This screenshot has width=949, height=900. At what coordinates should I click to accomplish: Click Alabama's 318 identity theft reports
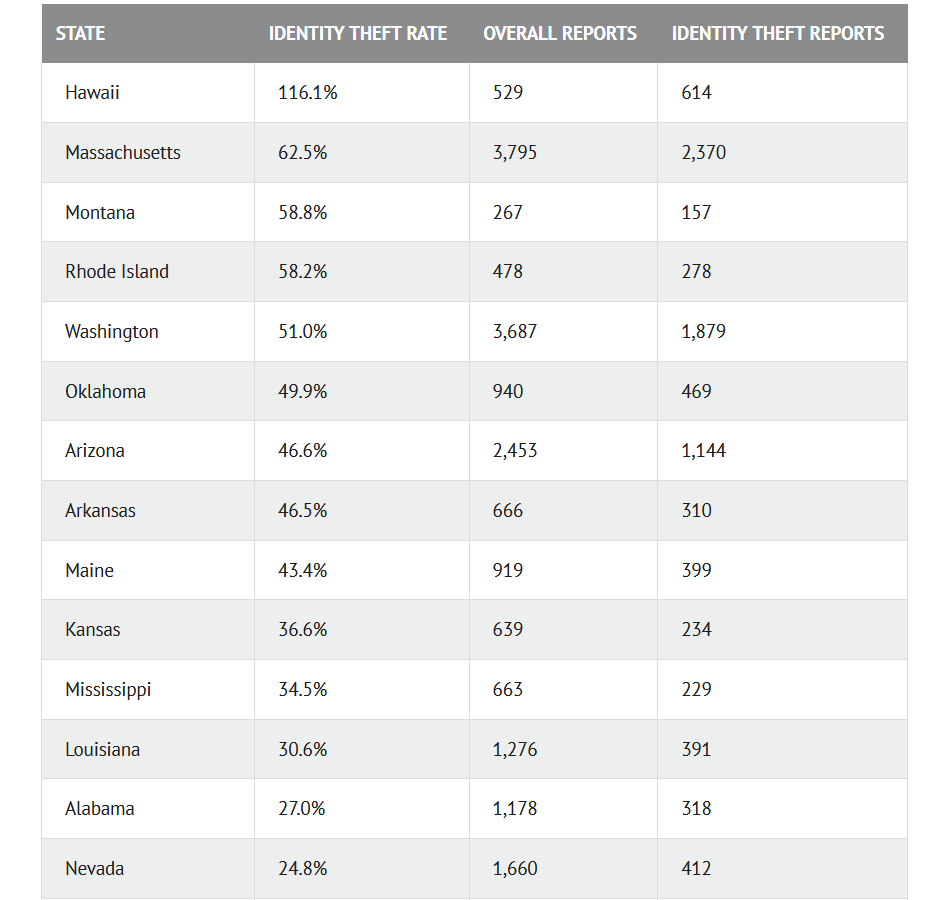tap(697, 808)
